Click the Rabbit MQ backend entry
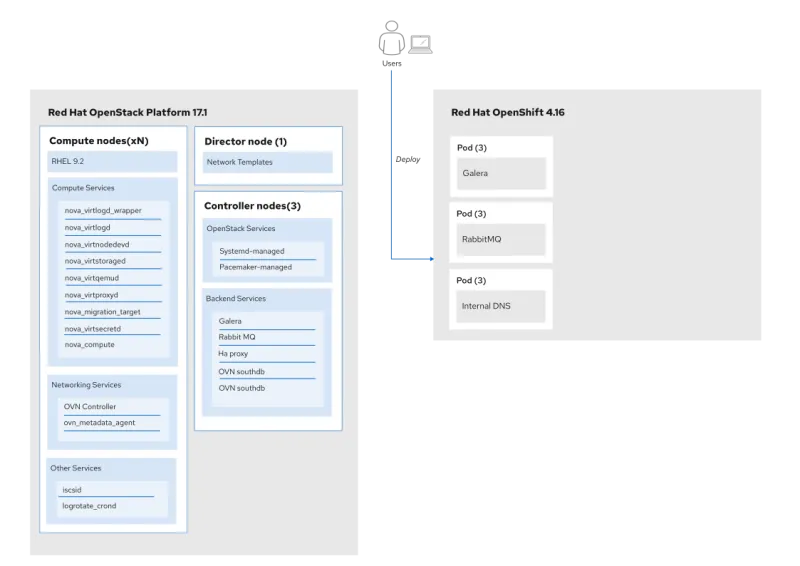Viewport: 800px width, 566px height. [x=237, y=337]
